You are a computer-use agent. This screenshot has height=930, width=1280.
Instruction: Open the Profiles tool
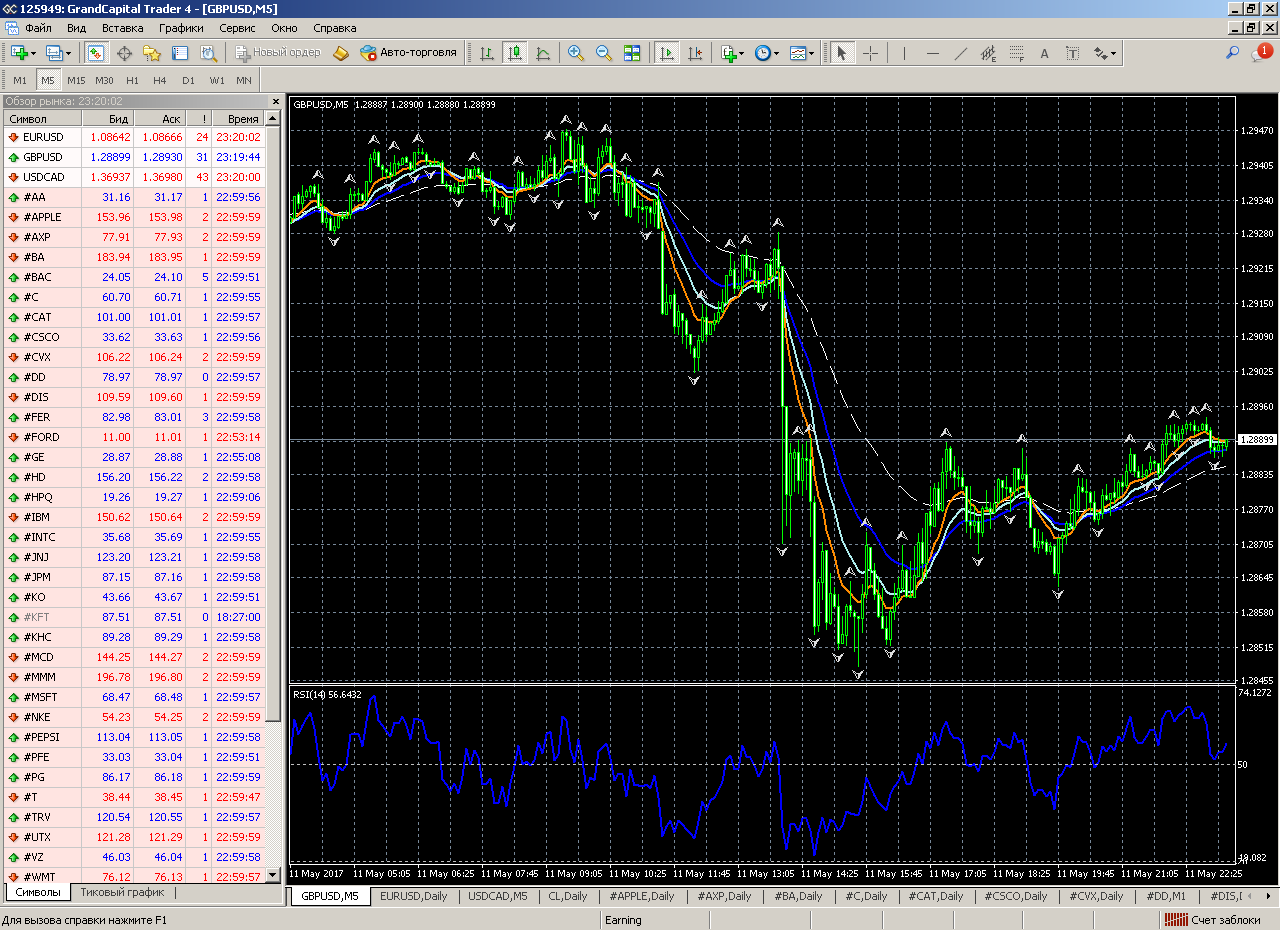tap(52, 53)
